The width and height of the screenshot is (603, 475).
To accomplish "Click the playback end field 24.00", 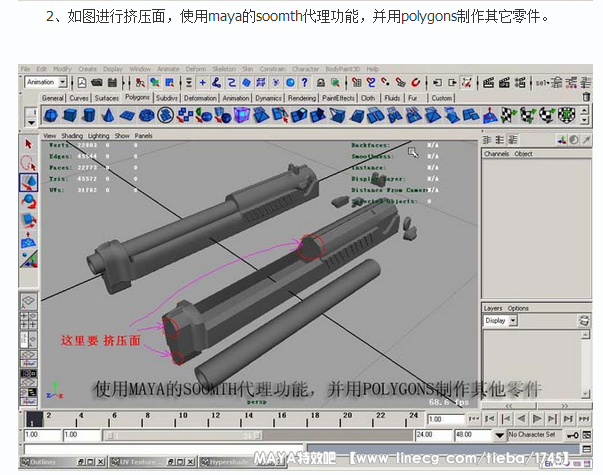I will (433, 435).
